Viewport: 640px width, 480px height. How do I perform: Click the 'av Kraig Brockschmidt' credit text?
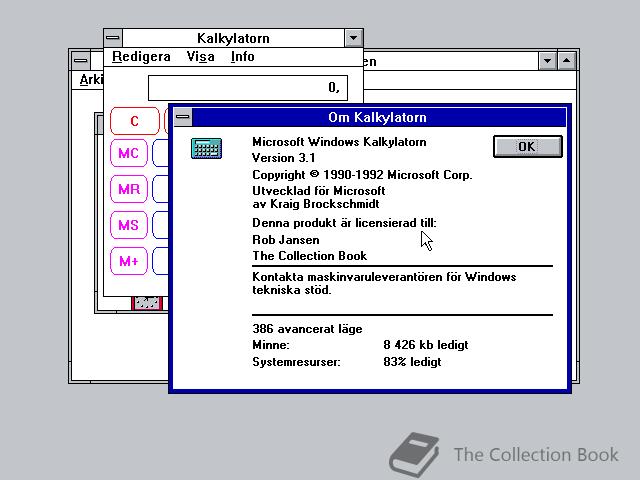(316, 204)
